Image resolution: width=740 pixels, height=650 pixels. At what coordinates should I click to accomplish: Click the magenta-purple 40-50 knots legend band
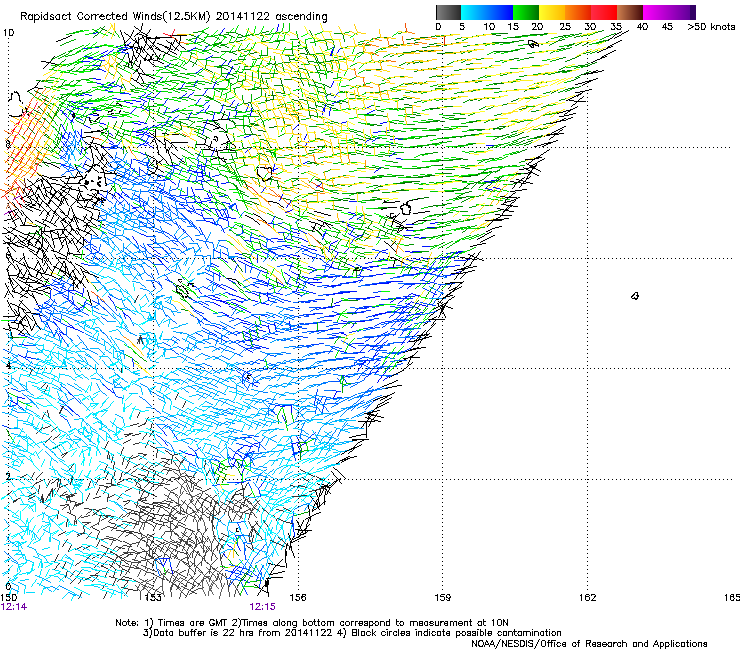[x=669, y=12]
